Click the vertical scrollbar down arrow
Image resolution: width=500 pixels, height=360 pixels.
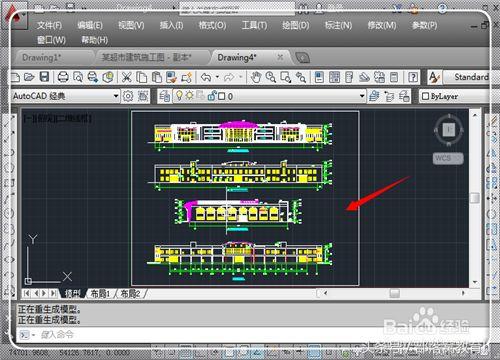pos(475,282)
